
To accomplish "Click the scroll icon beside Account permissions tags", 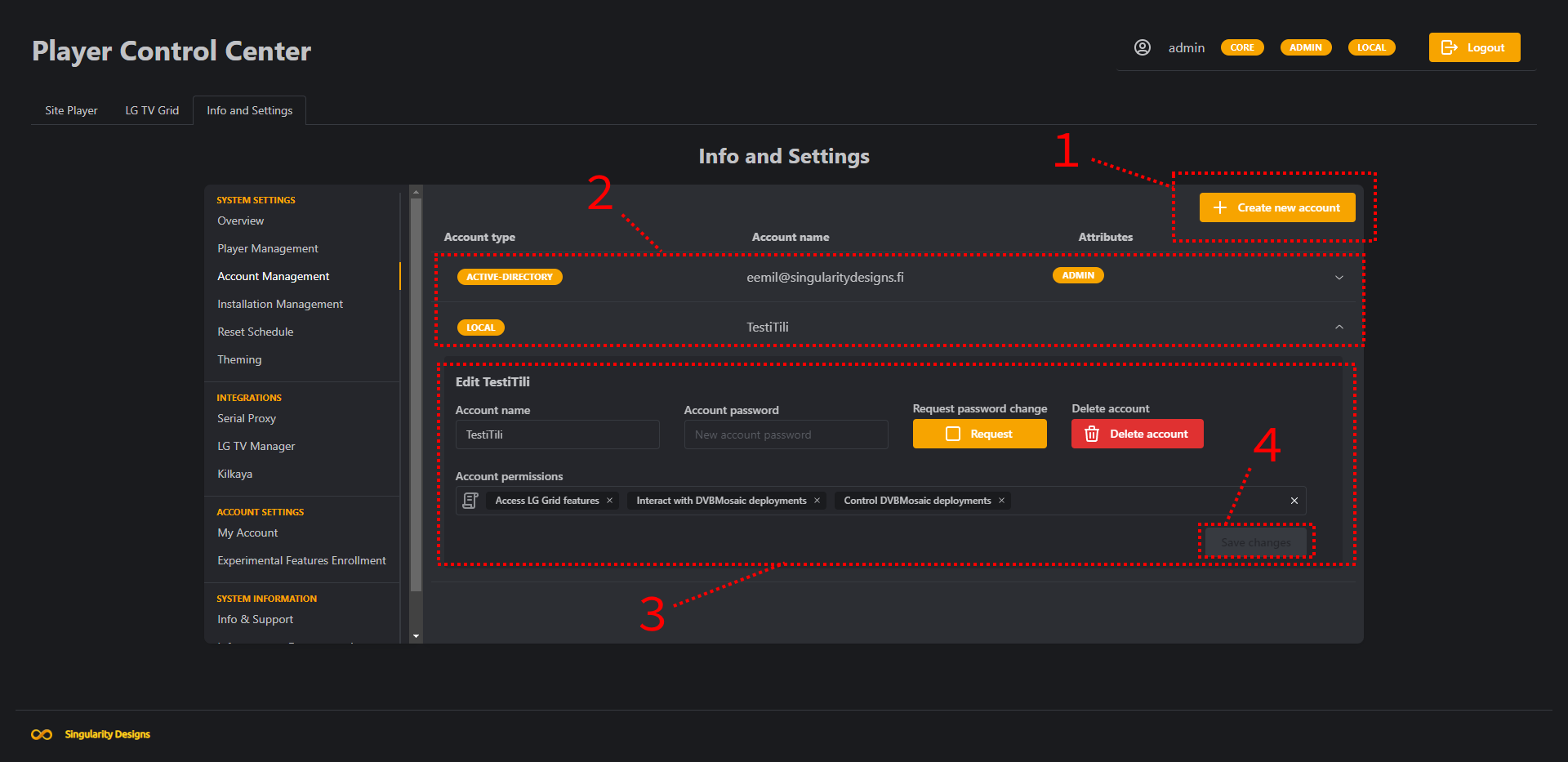I will [470, 500].
